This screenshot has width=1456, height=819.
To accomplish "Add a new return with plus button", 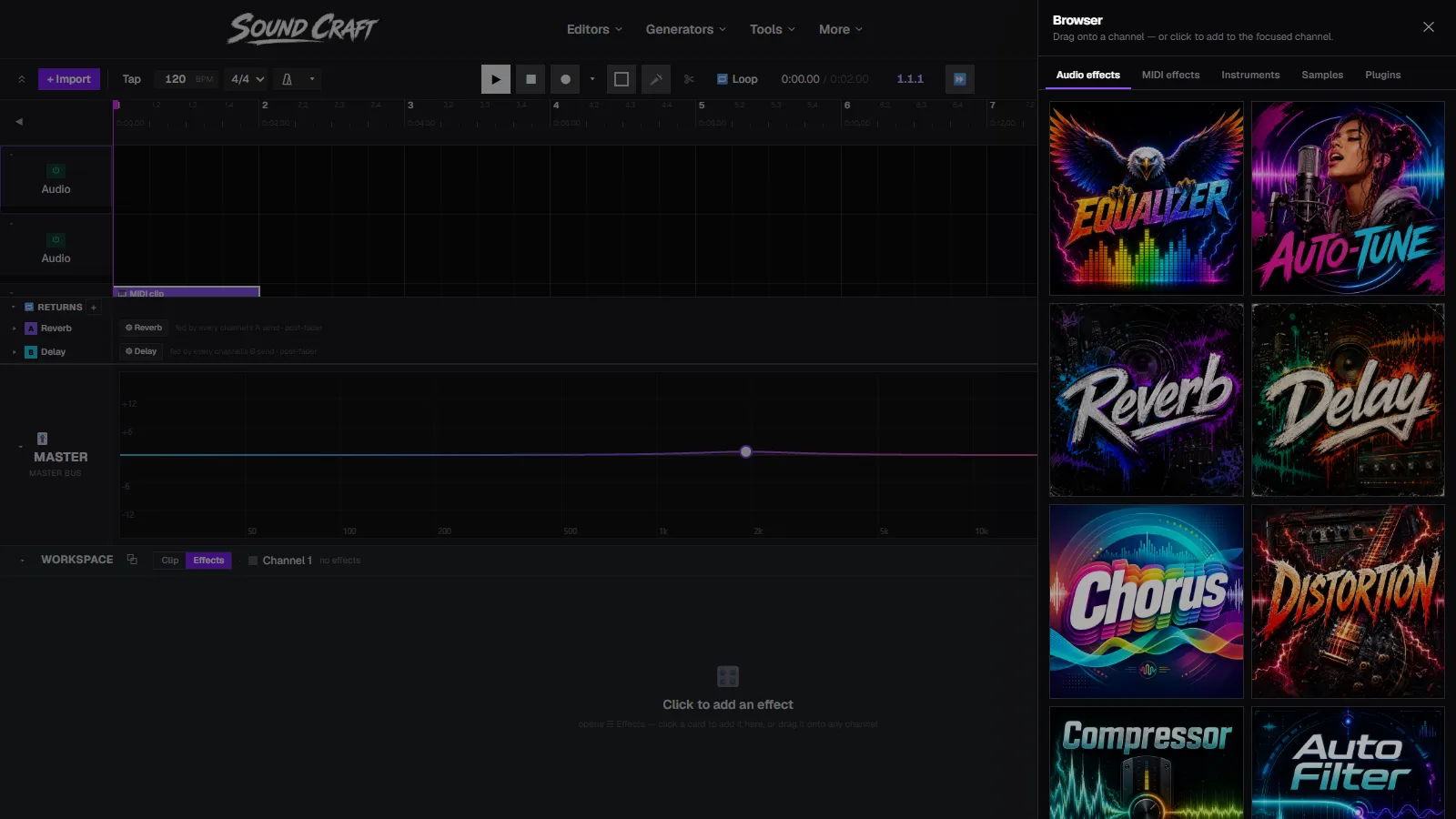I will point(93,308).
